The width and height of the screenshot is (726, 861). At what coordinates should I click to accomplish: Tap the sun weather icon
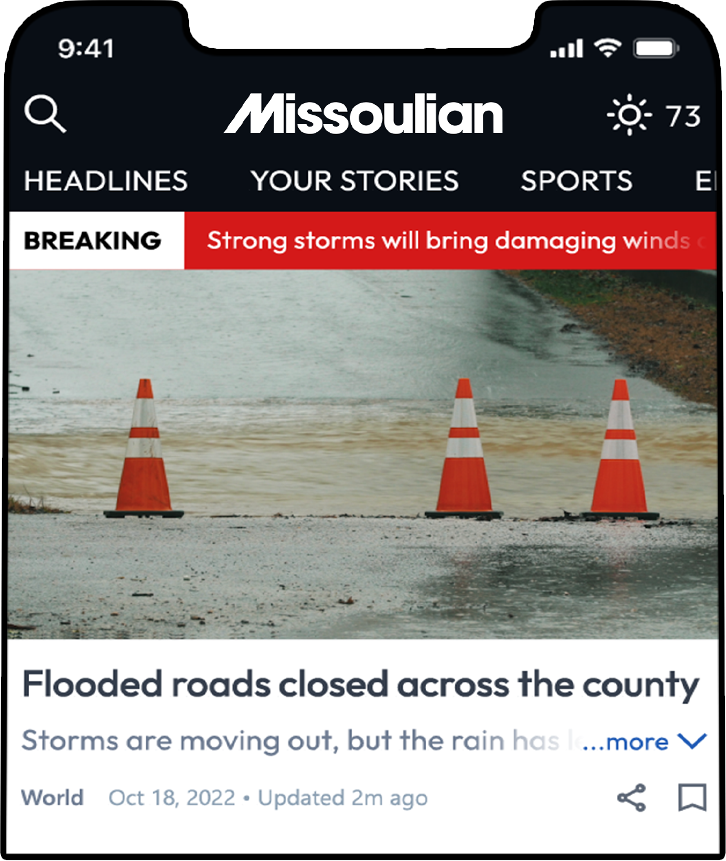(629, 115)
